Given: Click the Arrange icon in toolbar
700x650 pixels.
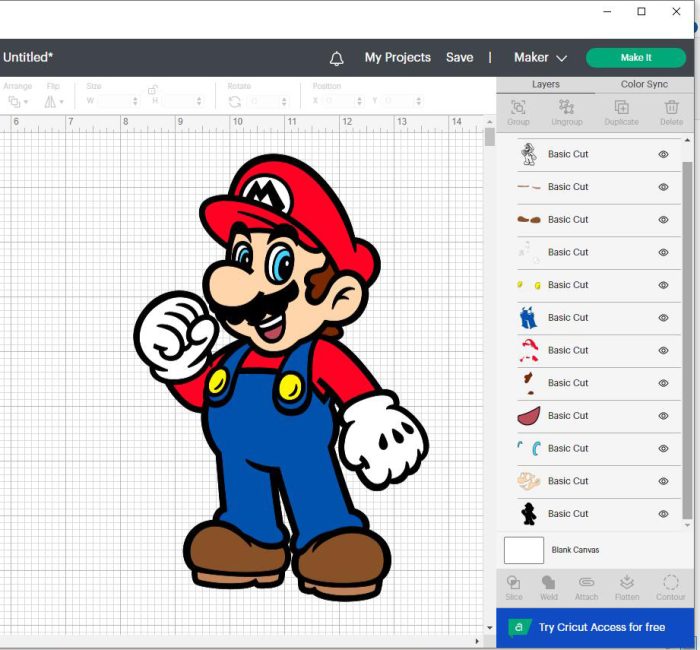Looking at the screenshot, I should click(14, 102).
